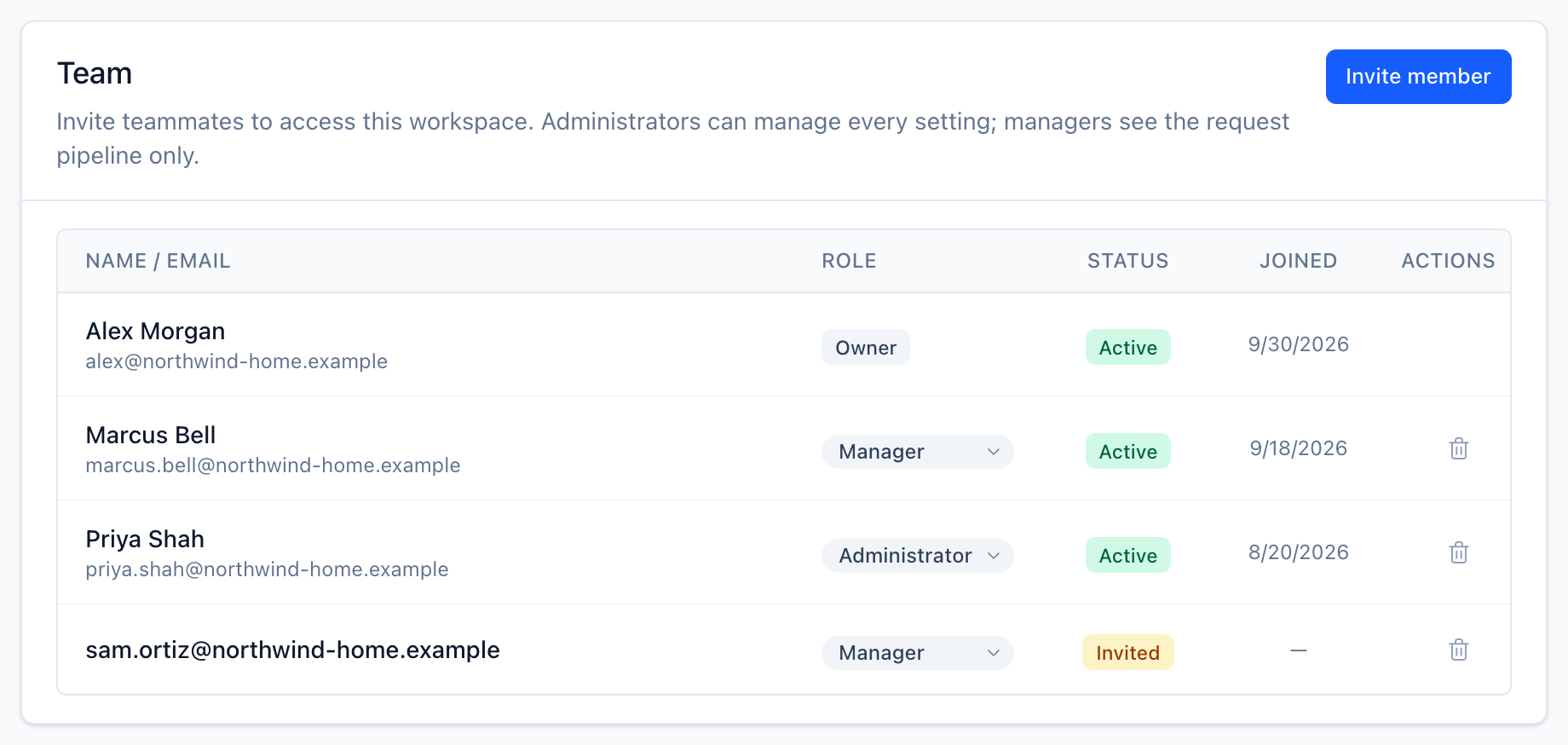Image resolution: width=1568 pixels, height=745 pixels.
Task: Click alex@northwind-home.example email
Action: click(237, 361)
